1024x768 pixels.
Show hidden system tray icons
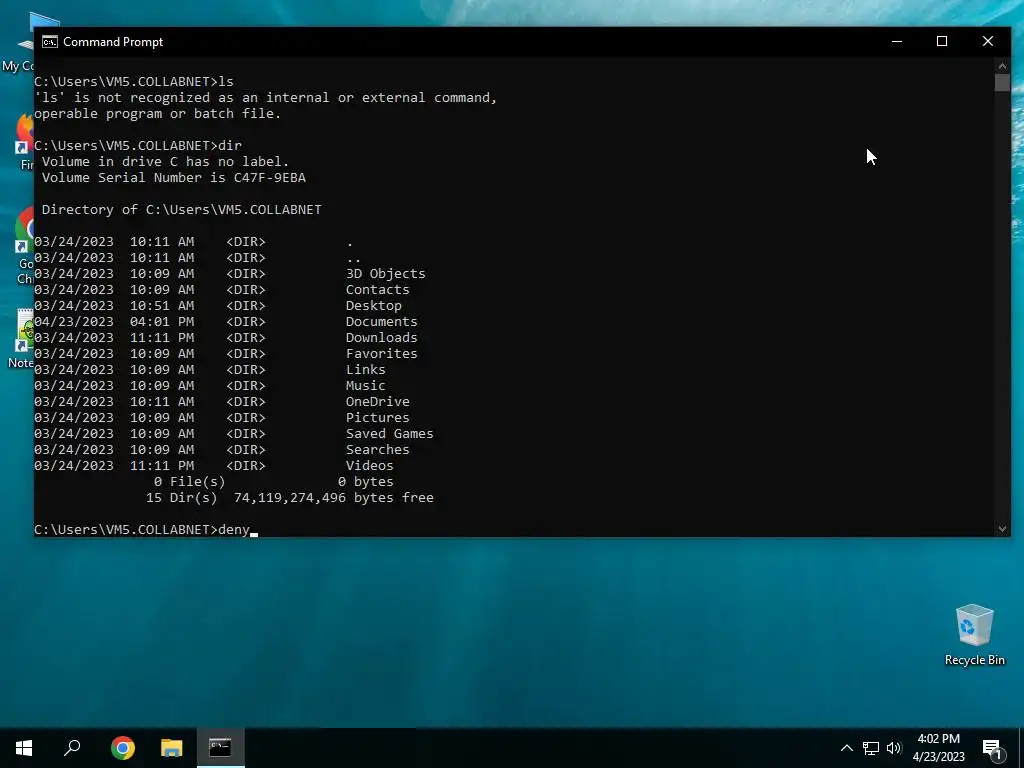tap(846, 748)
